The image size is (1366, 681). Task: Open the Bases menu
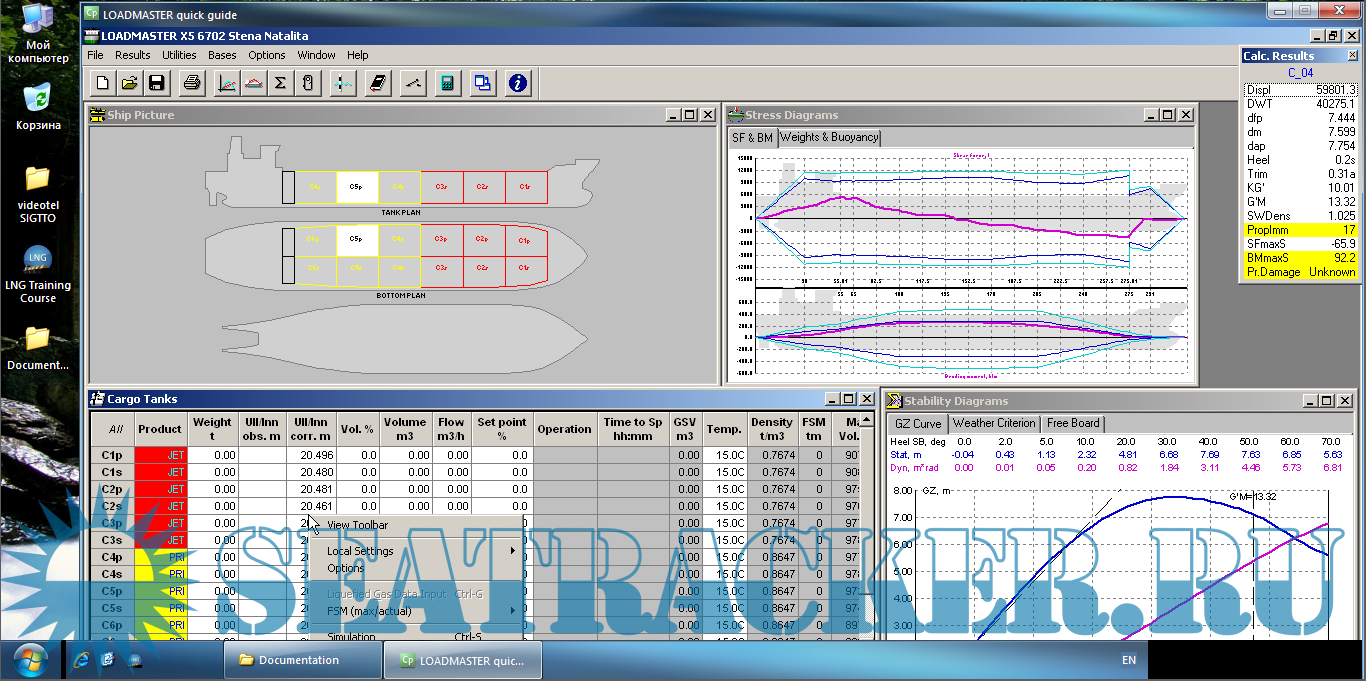(x=222, y=55)
